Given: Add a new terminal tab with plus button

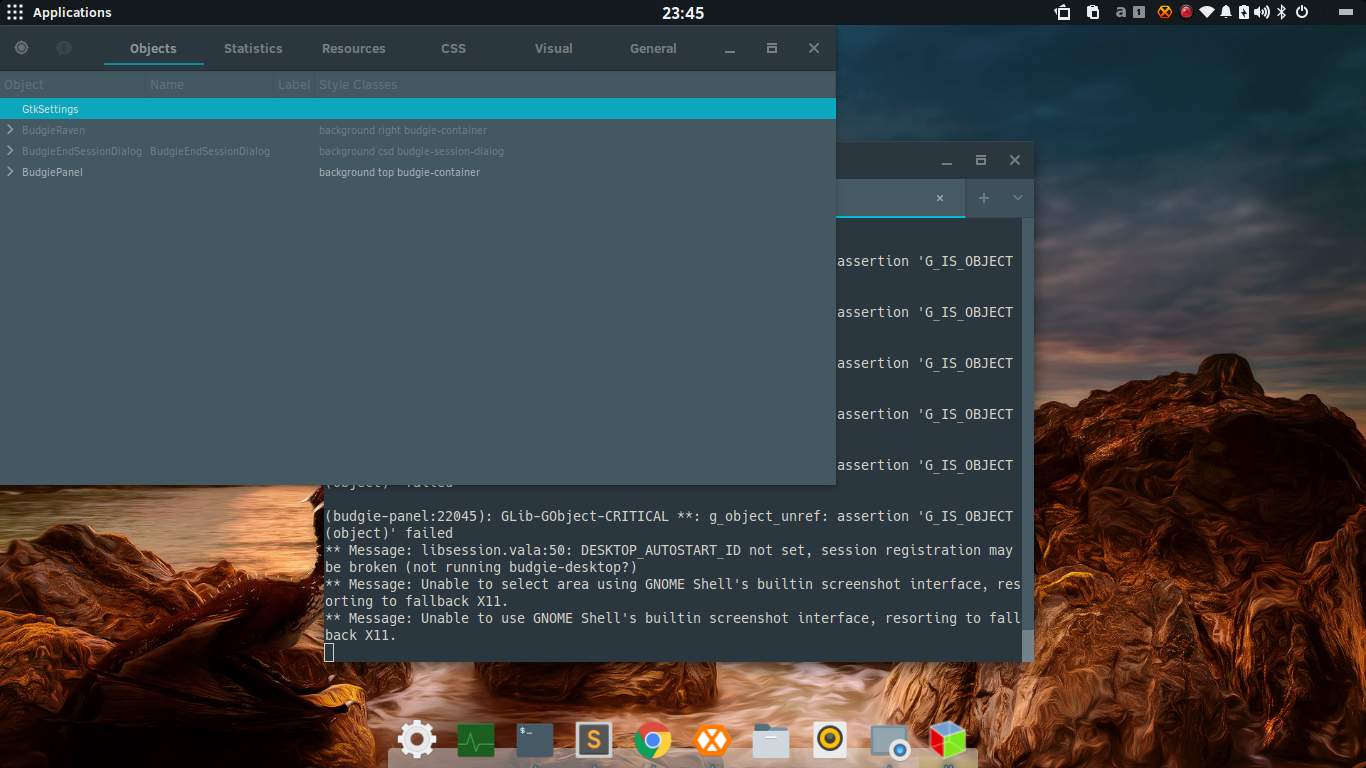Looking at the screenshot, I should 984,198.
